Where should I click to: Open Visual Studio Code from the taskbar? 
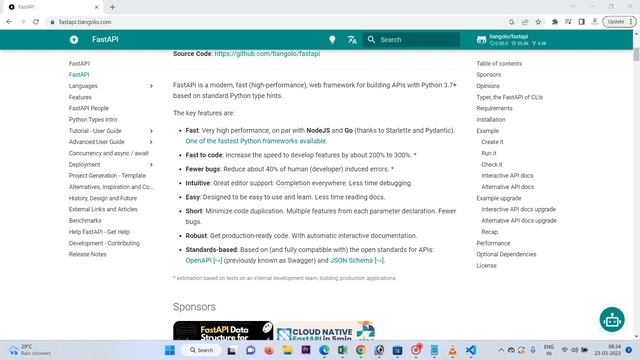click(x=471, y=350)
